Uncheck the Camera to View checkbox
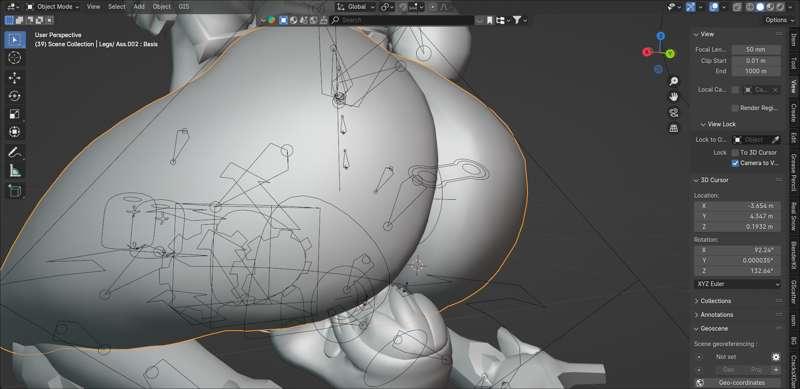This screenshot has width=800, height=389. [735, 163]
